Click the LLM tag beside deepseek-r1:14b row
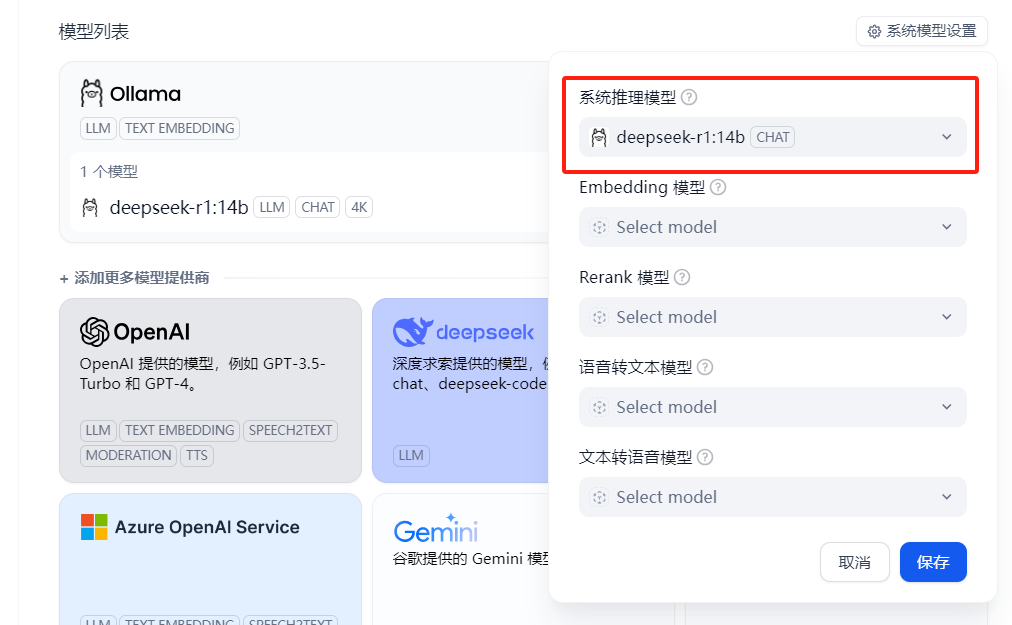This screenshot has height=625, width=1012. pyautogui.click(x=272, y=207)
